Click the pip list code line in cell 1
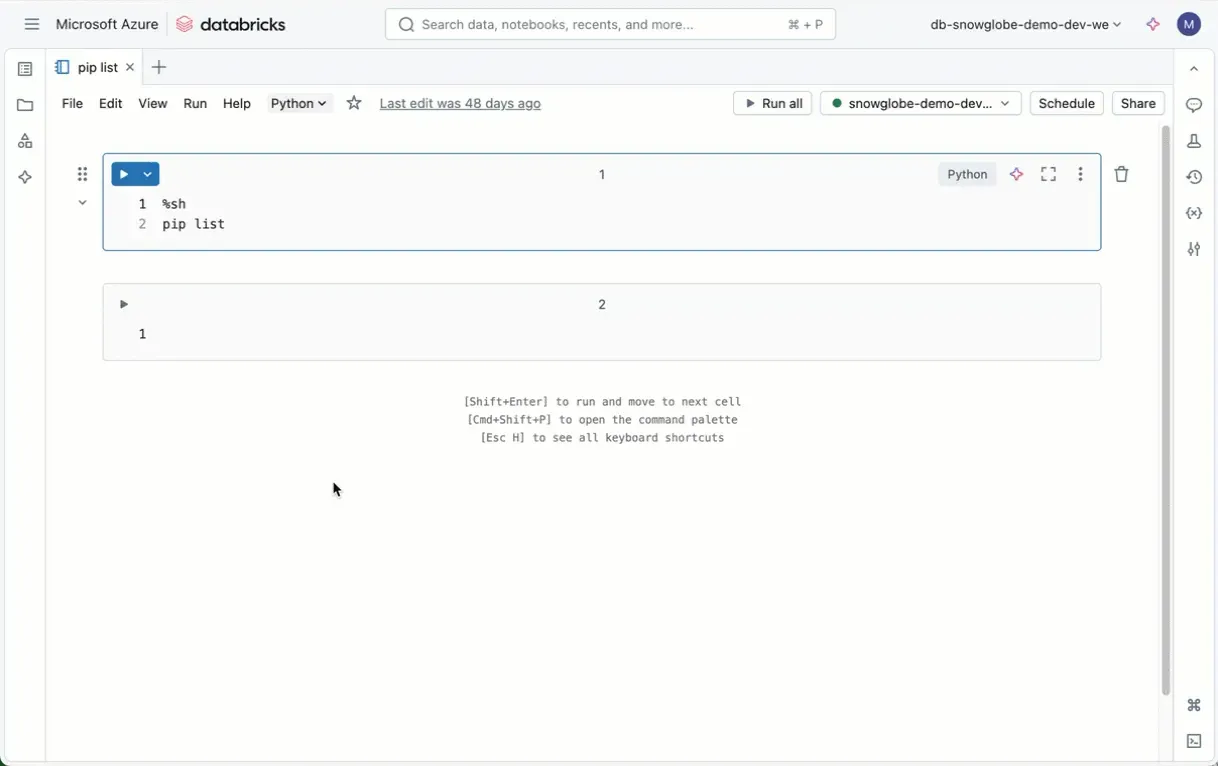The height and width of the screenshot is (766, 1218). tap(194, 224)
